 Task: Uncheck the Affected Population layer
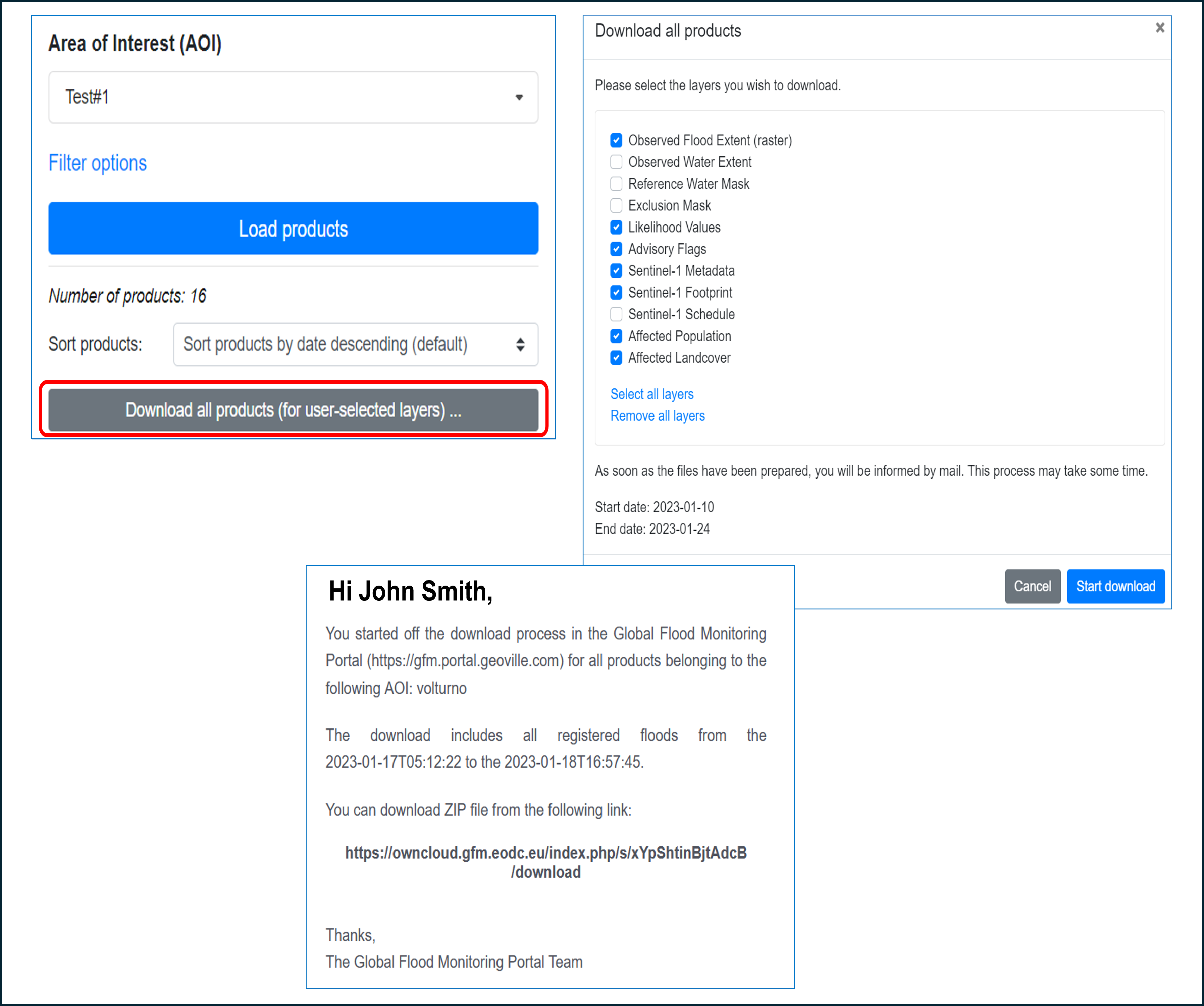(x=616, y=336)
